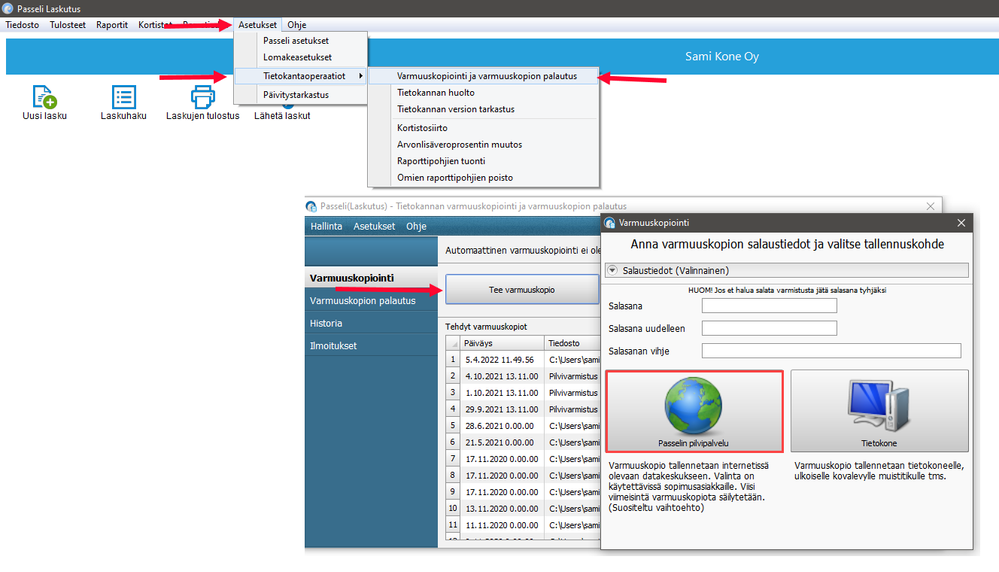Open Hallinta menu in backup window
999x572 pixels.
(326, 226)
